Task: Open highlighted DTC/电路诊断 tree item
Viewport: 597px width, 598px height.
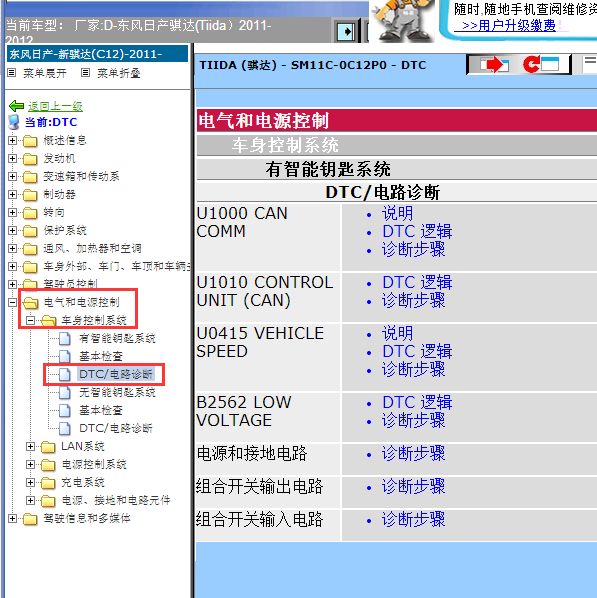Action: point(116,374)
